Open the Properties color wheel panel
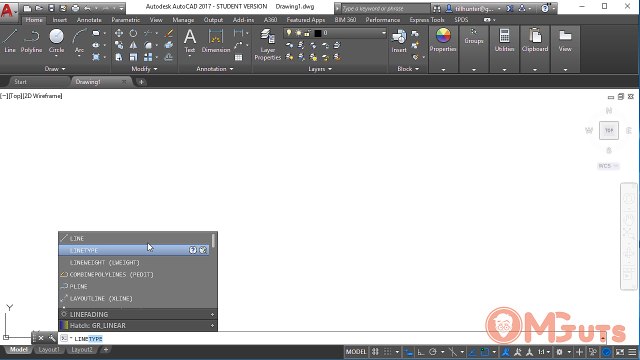Viewport: 640px width, 360px height. [x=443, y=40]
